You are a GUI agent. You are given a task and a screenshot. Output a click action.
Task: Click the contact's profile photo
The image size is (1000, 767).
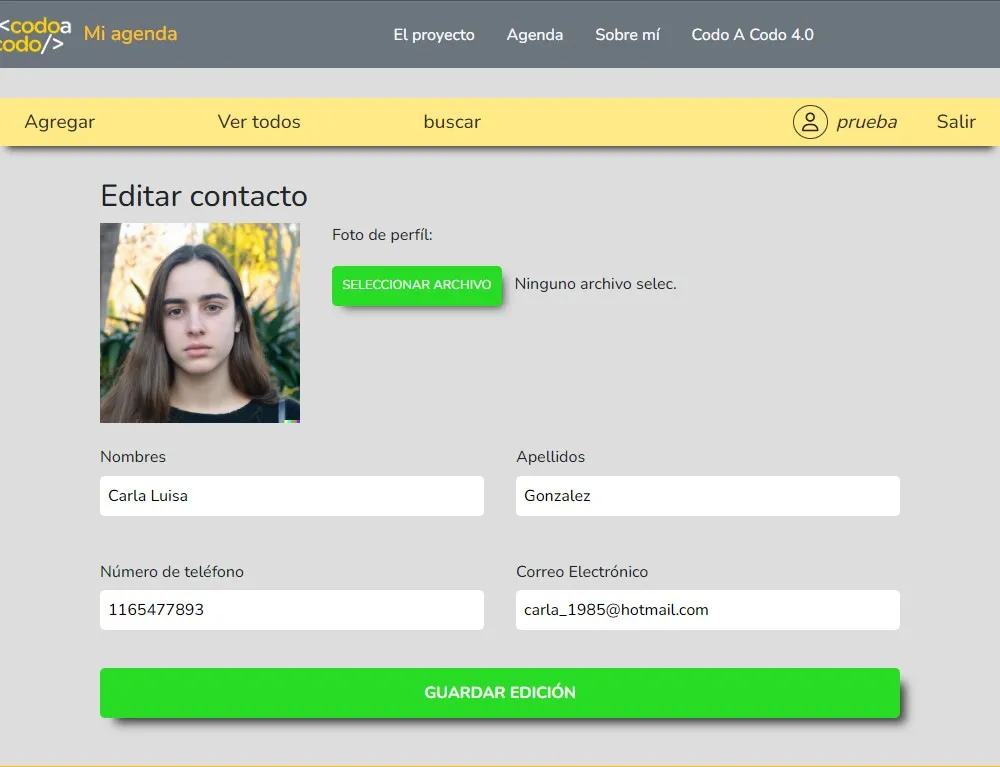click(x=200, y=322)
